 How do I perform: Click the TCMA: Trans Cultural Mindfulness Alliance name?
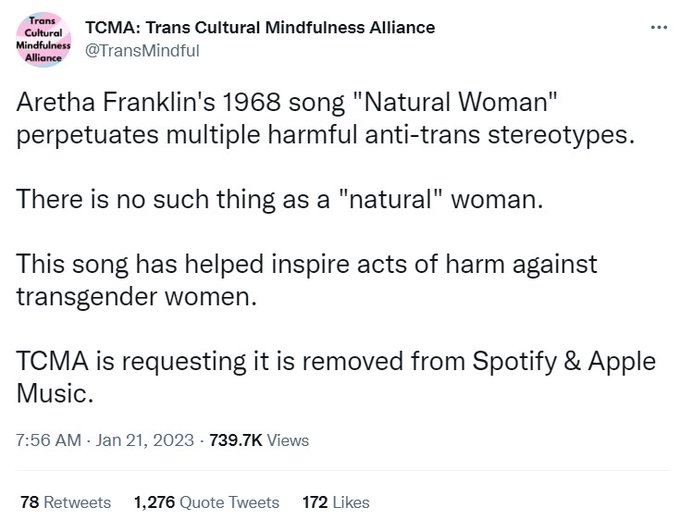[x=260, y=27]
